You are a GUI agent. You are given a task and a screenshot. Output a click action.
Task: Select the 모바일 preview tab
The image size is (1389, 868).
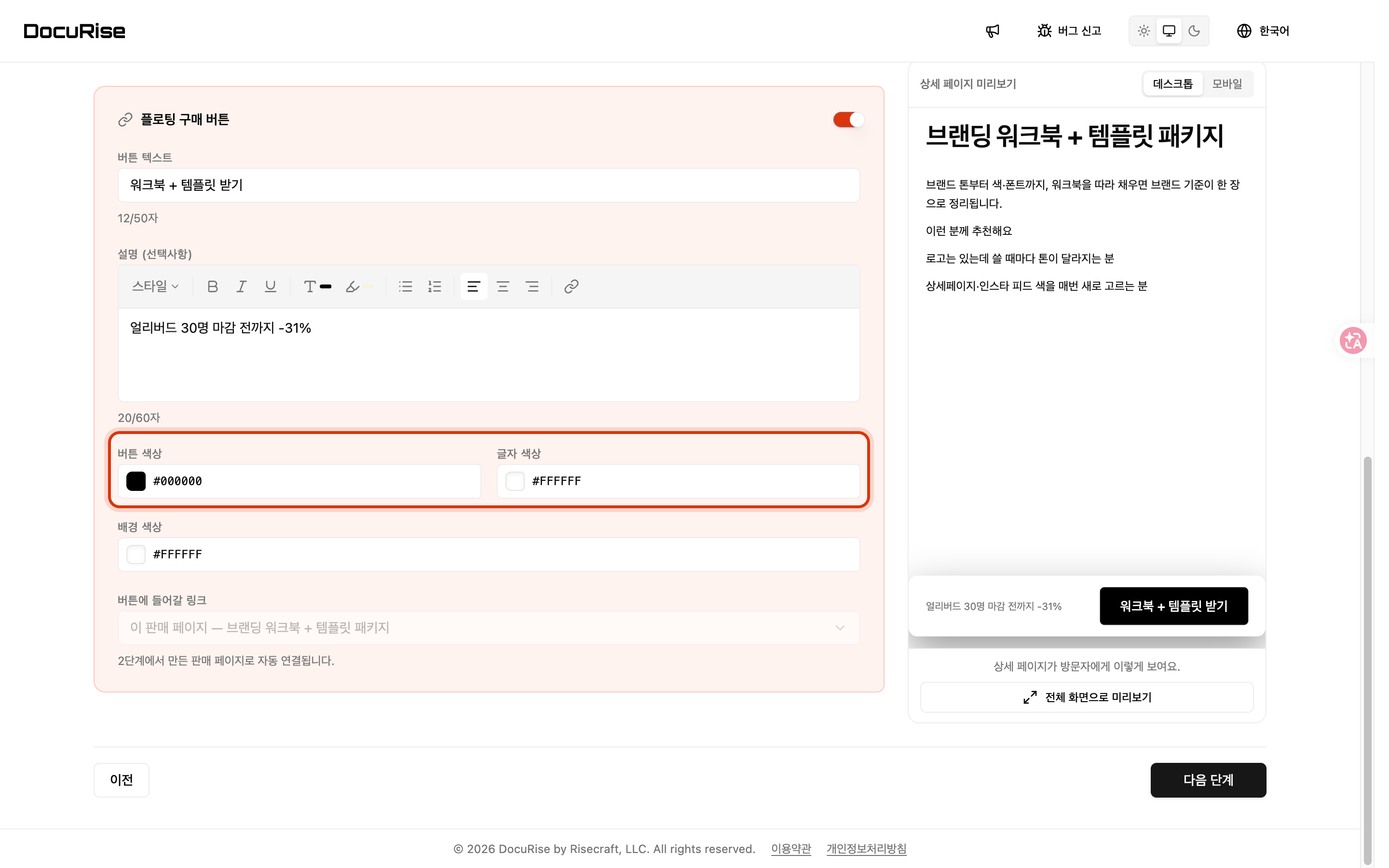click(1227, 84)
